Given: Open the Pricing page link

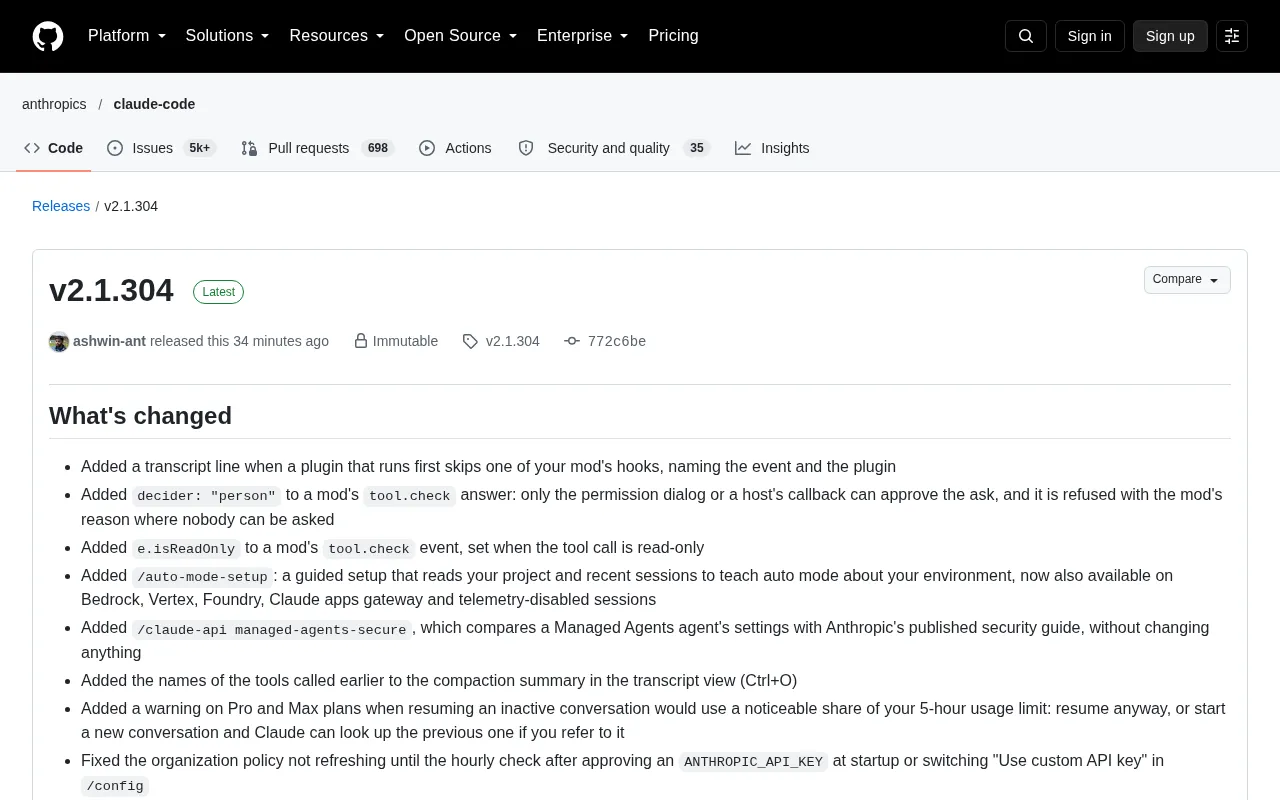Looking at the screenshot, I should (x=673, y=36).
